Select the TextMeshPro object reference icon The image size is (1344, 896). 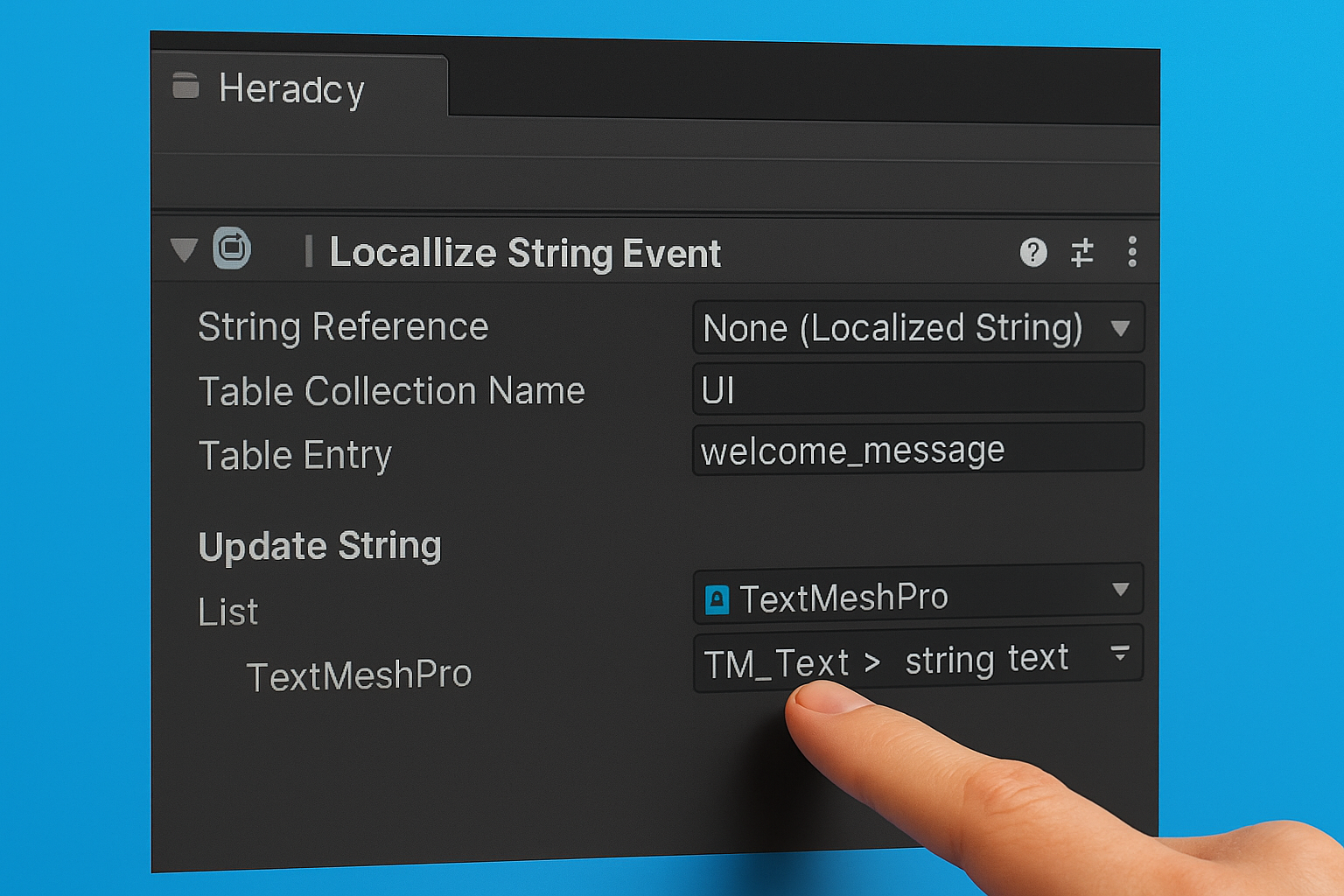coord(719,598)
